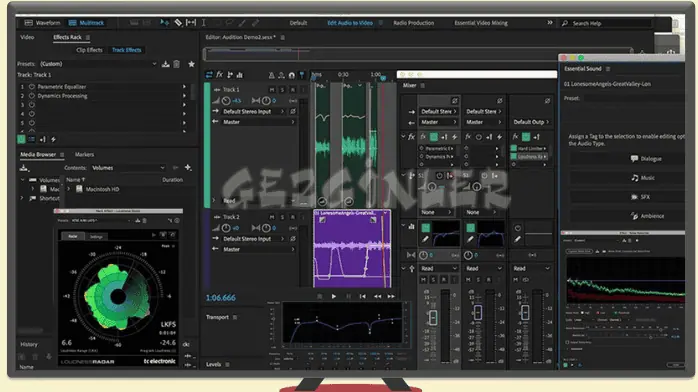Open Track 1 Default Stereo Input dropdown
The width and height of the screenshot is (698, 392).
[x=253, y=112]
